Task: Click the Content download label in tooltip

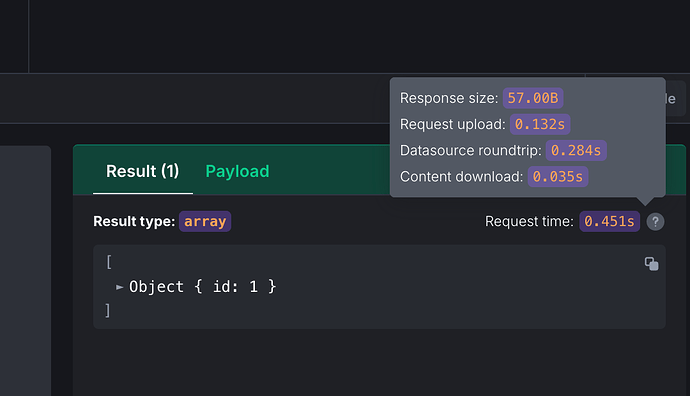Action: pyautogui.click(x=461, y=177)
